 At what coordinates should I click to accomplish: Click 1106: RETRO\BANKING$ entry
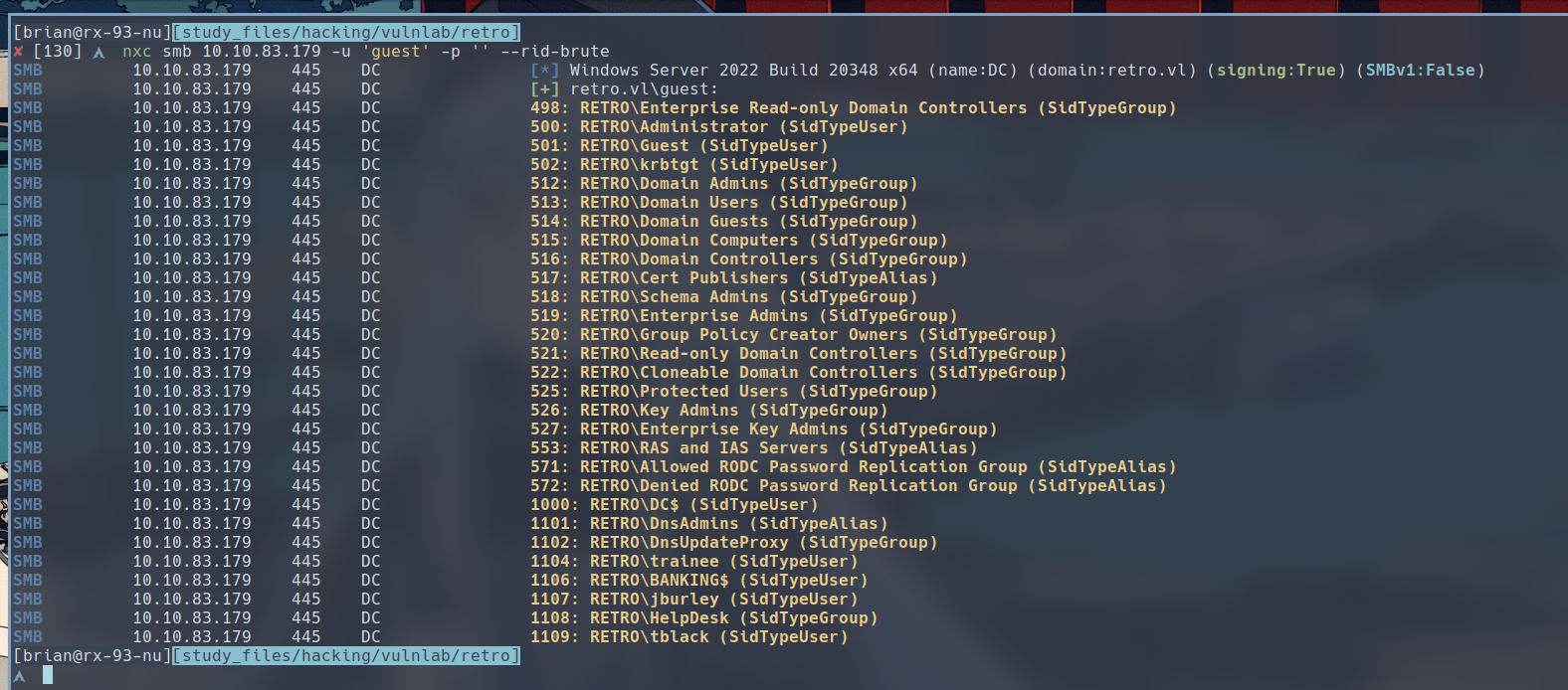click(699, 581)
